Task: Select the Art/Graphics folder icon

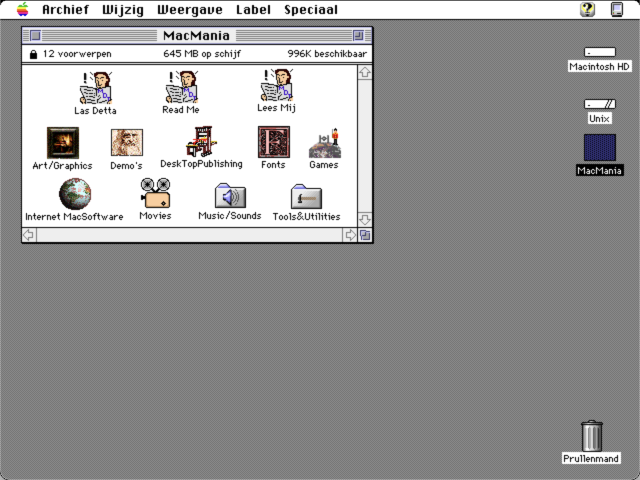Action: point(63,143)
